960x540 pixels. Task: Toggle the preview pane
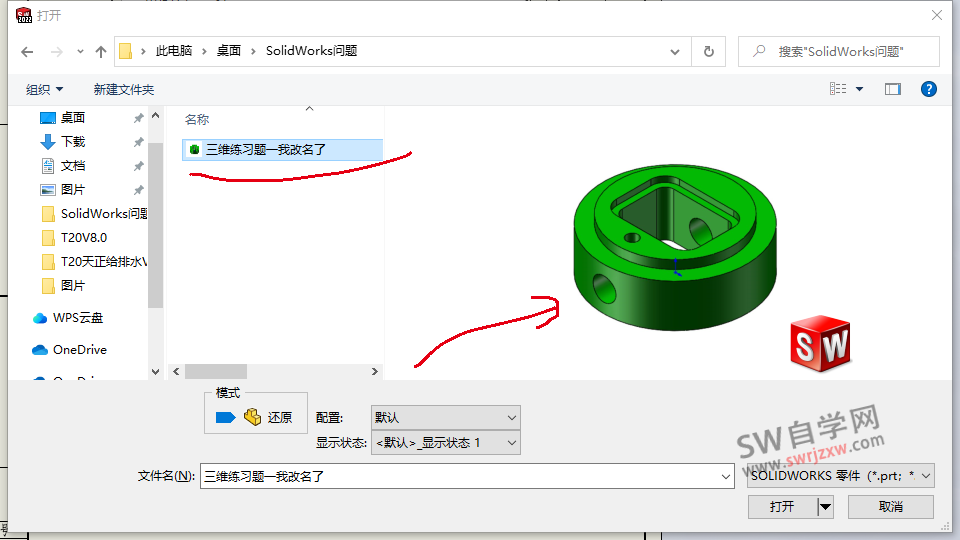click(893, 89)
